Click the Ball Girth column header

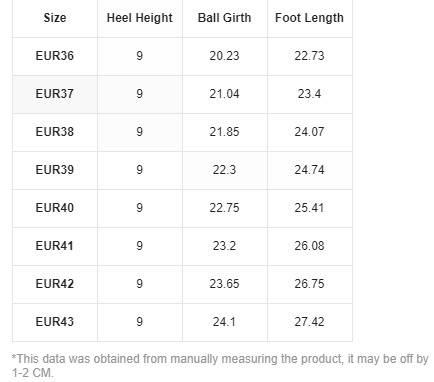pyautogui.click(x=225, y=18)
